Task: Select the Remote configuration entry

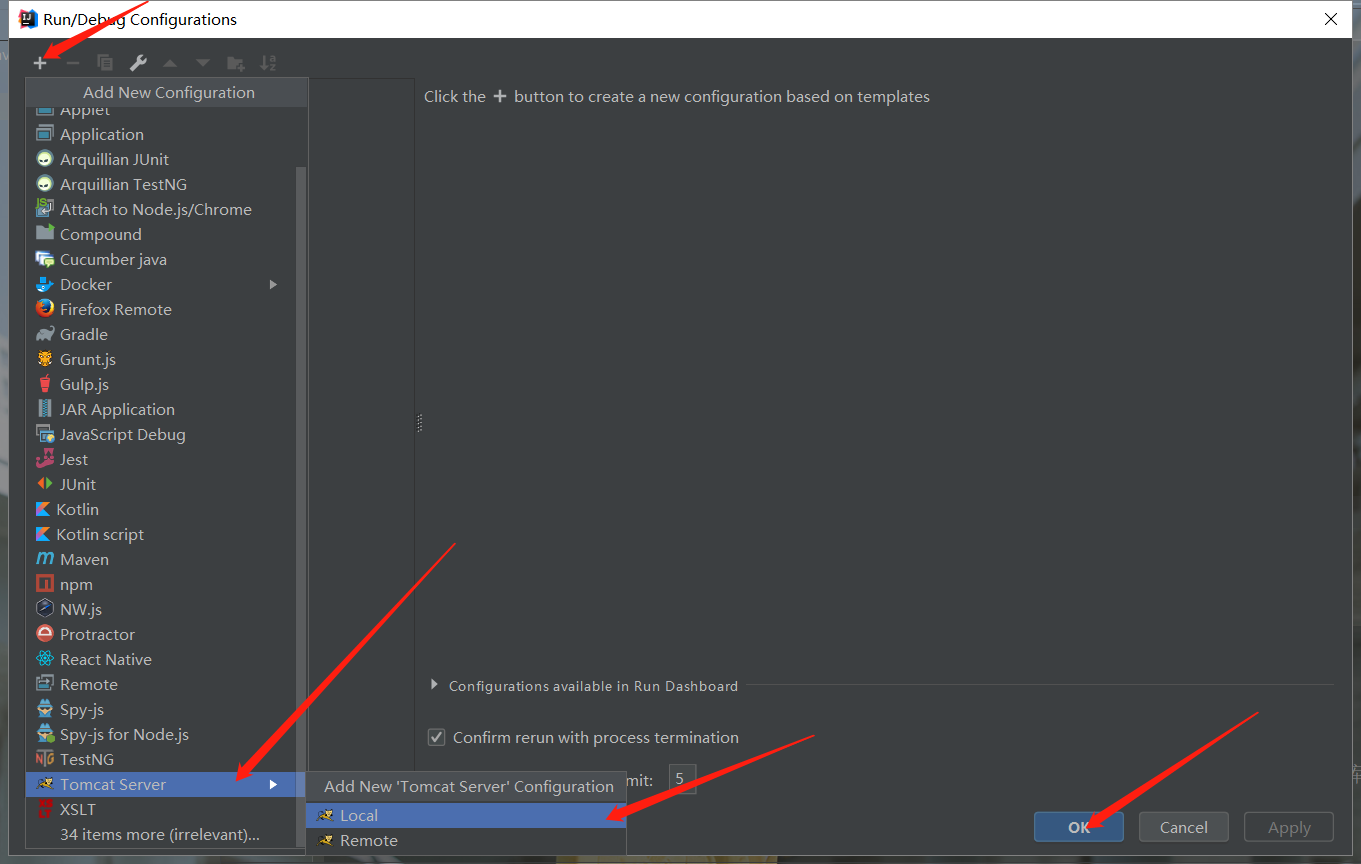Action: coord(160,684)
